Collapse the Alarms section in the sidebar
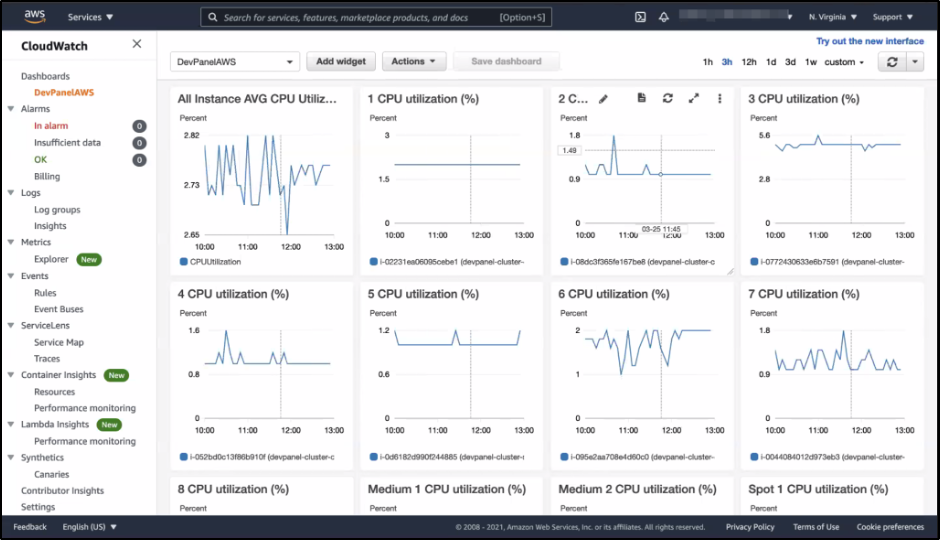 point(11,108)
